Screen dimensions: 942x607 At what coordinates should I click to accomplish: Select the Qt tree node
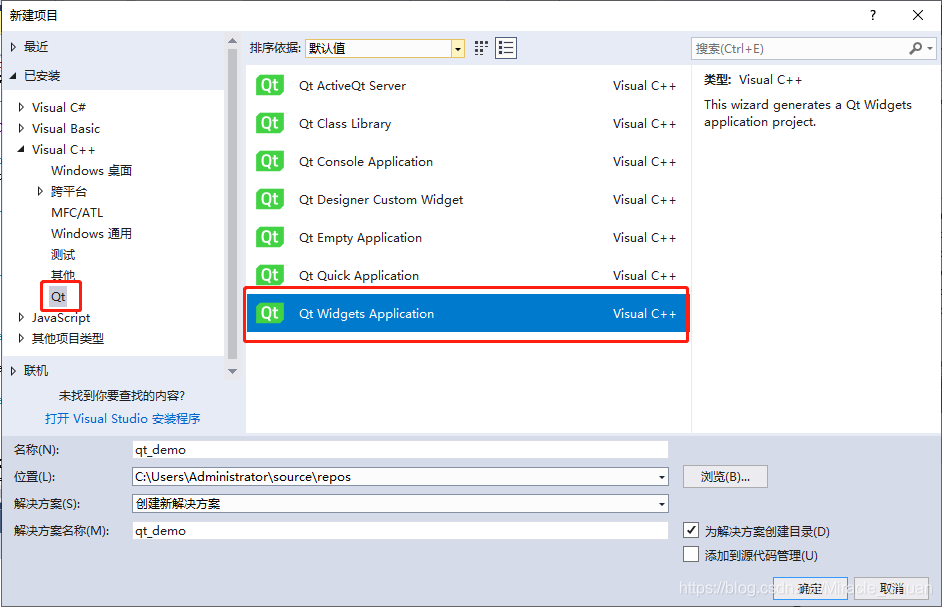coord(58,296)
